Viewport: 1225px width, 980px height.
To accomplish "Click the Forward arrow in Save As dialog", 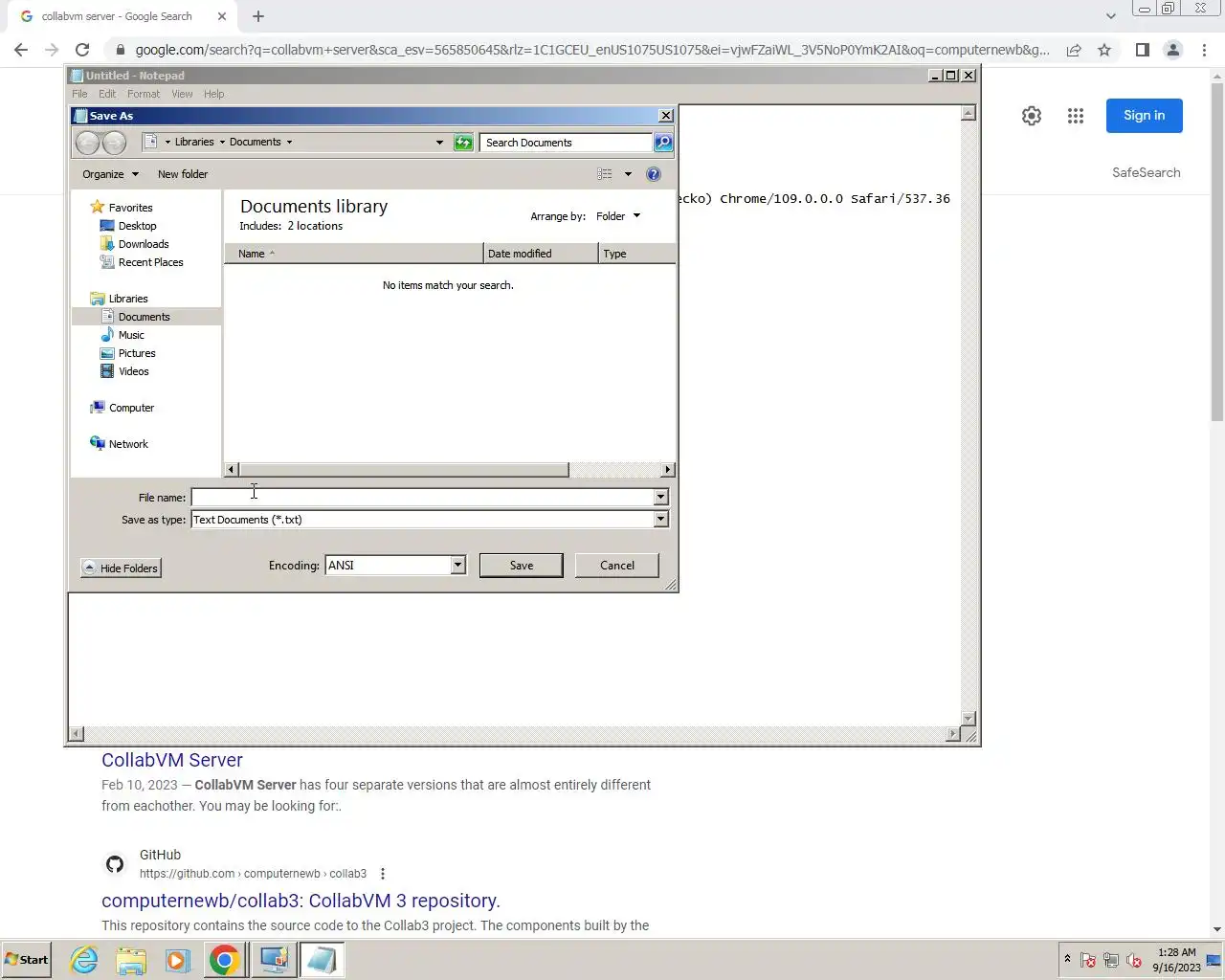I will 114,143.
